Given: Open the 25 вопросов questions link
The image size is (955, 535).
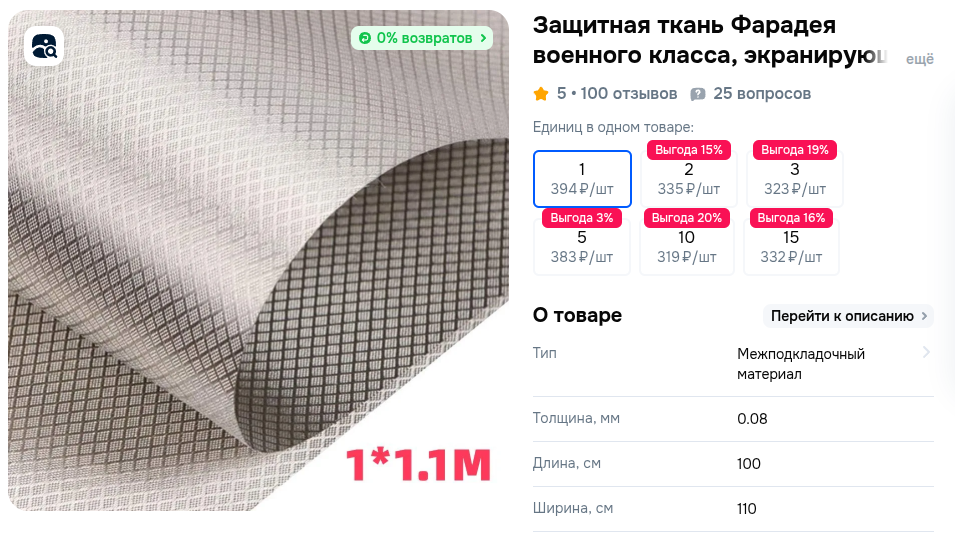Looking at the screenshot, I should (762, 94).
